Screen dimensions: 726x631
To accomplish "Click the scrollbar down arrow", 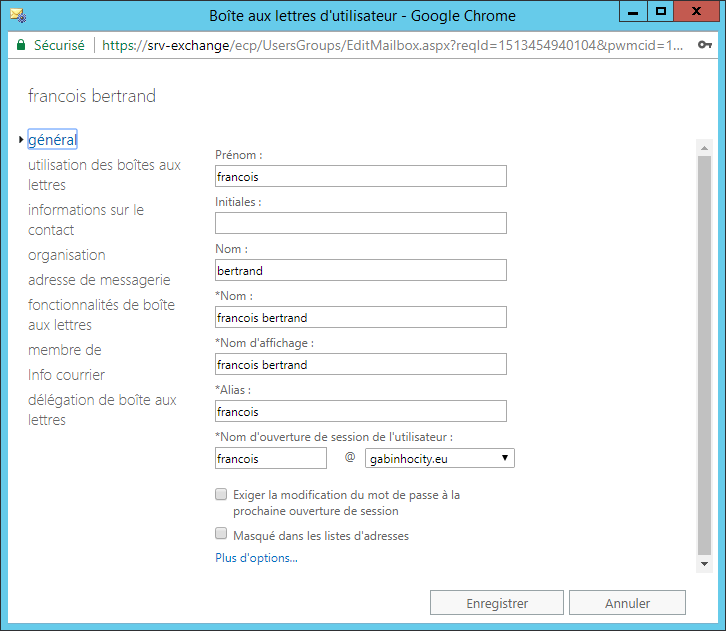I will point(704,564).
